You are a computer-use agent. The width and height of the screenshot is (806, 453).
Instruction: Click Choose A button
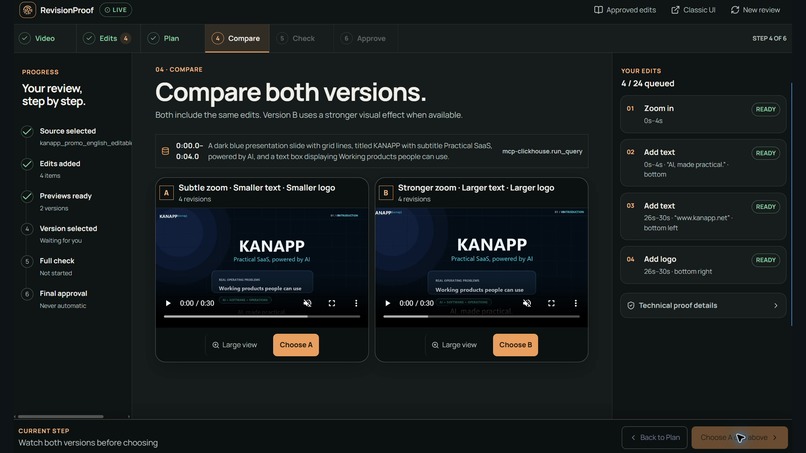tap(296, 345)
